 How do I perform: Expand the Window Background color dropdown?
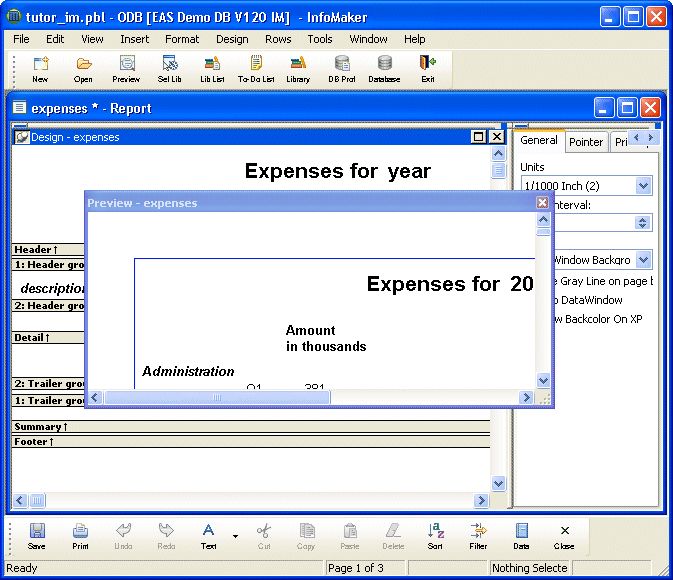click(x=643, y=259)
